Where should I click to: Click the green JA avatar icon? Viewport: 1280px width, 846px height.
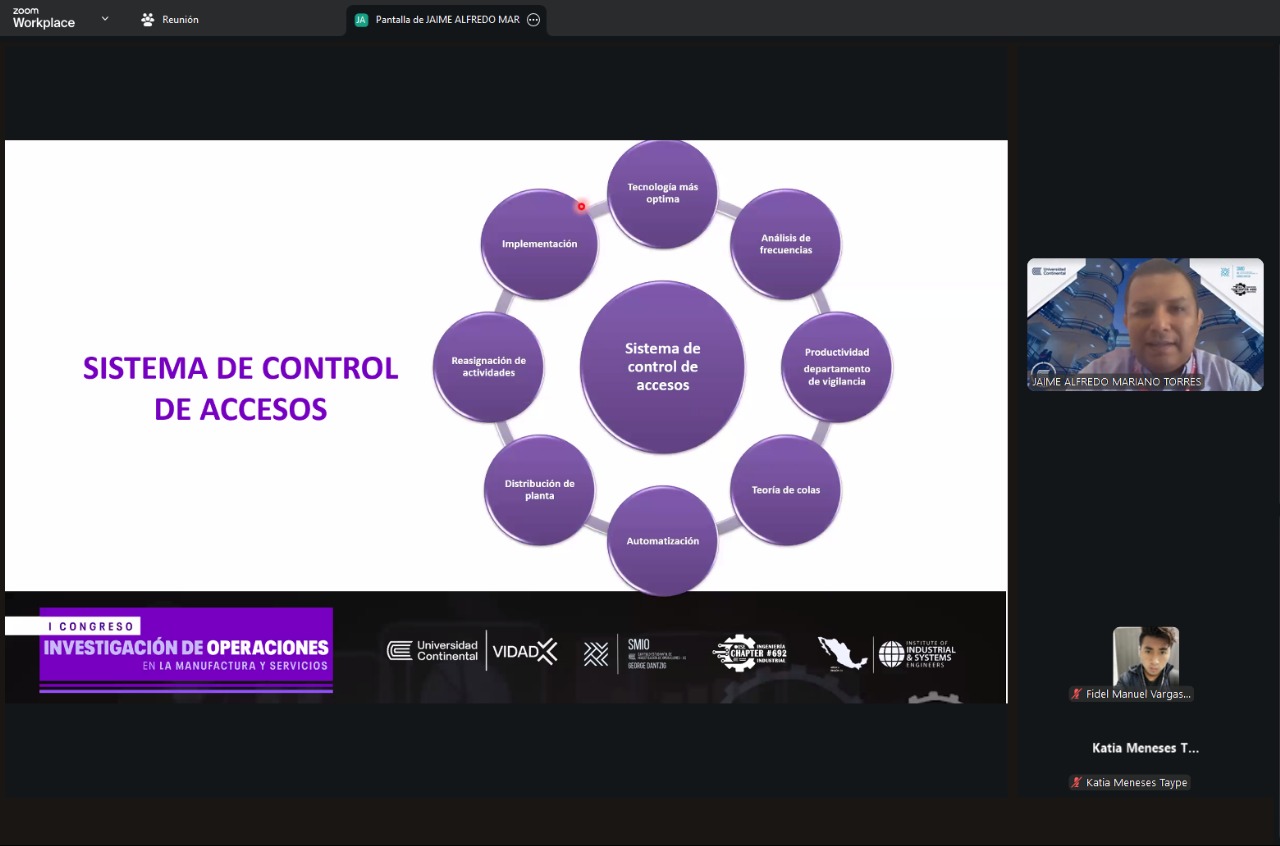(x=361, y=20)
